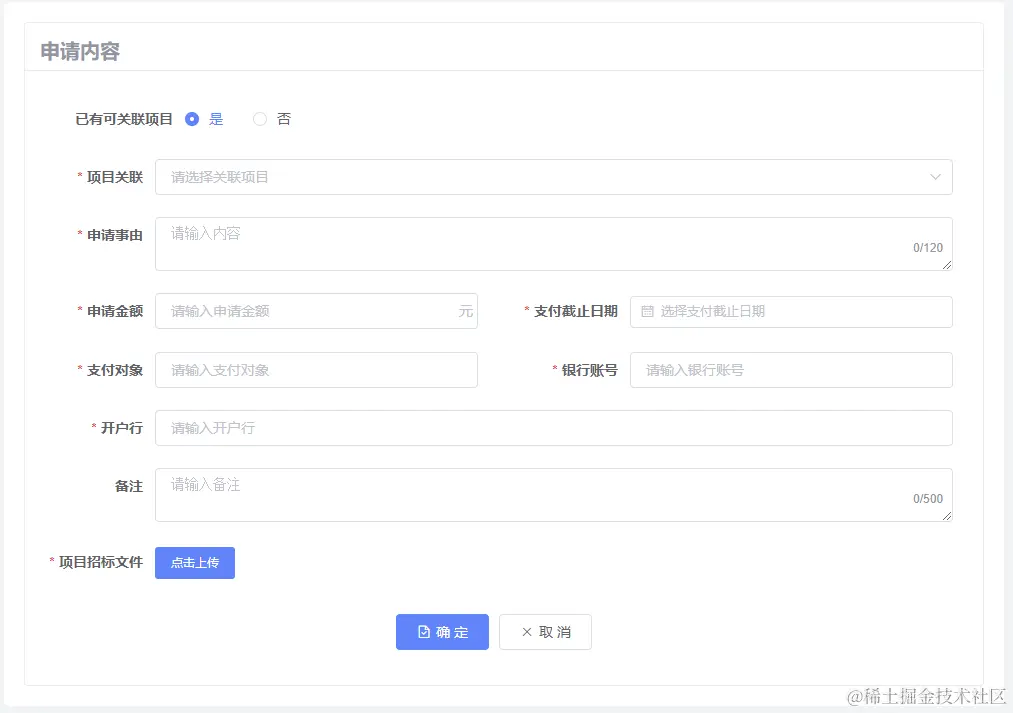This screenshot has height=713, width=1013.
Task: Click the 元 unit suffix
Action: point(466,311)
